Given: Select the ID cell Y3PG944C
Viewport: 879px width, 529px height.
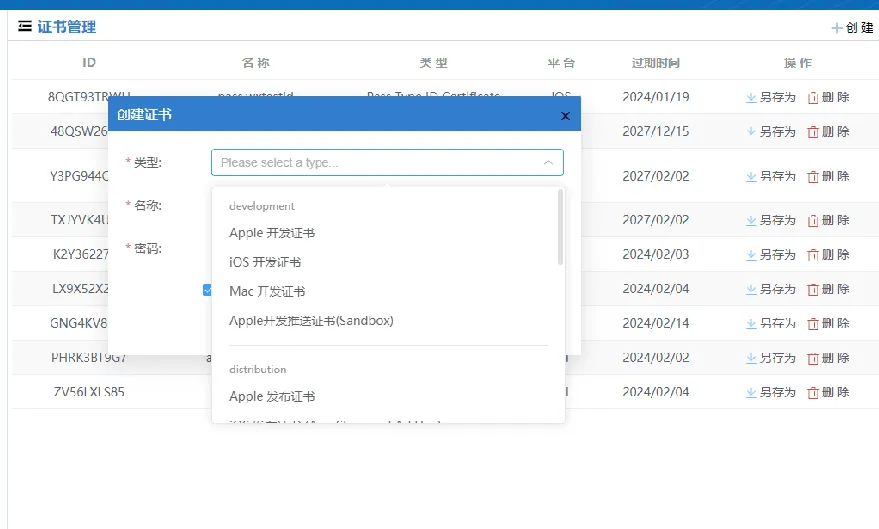Looking at the screenshot, I should (x=78, y=177).
